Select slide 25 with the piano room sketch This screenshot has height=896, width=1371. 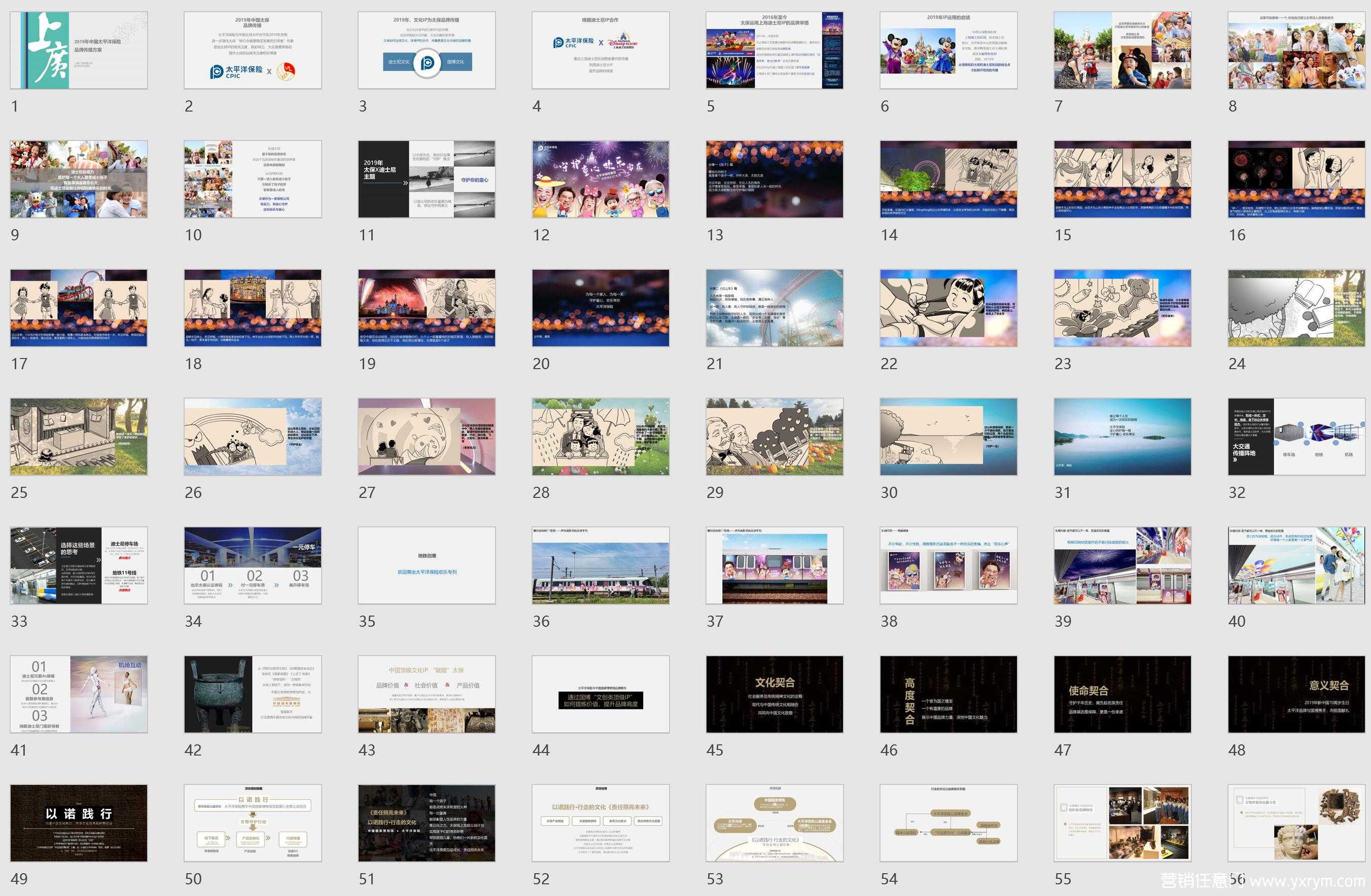click(79, 437)
